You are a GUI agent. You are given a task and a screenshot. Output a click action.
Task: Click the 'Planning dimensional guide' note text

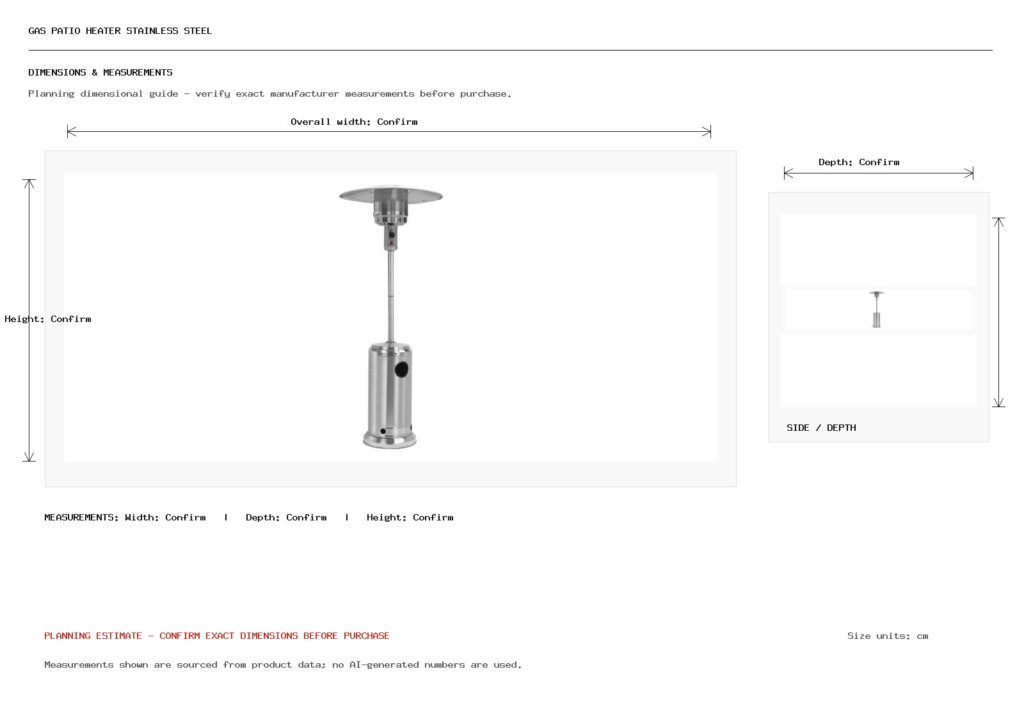(270, 93)
